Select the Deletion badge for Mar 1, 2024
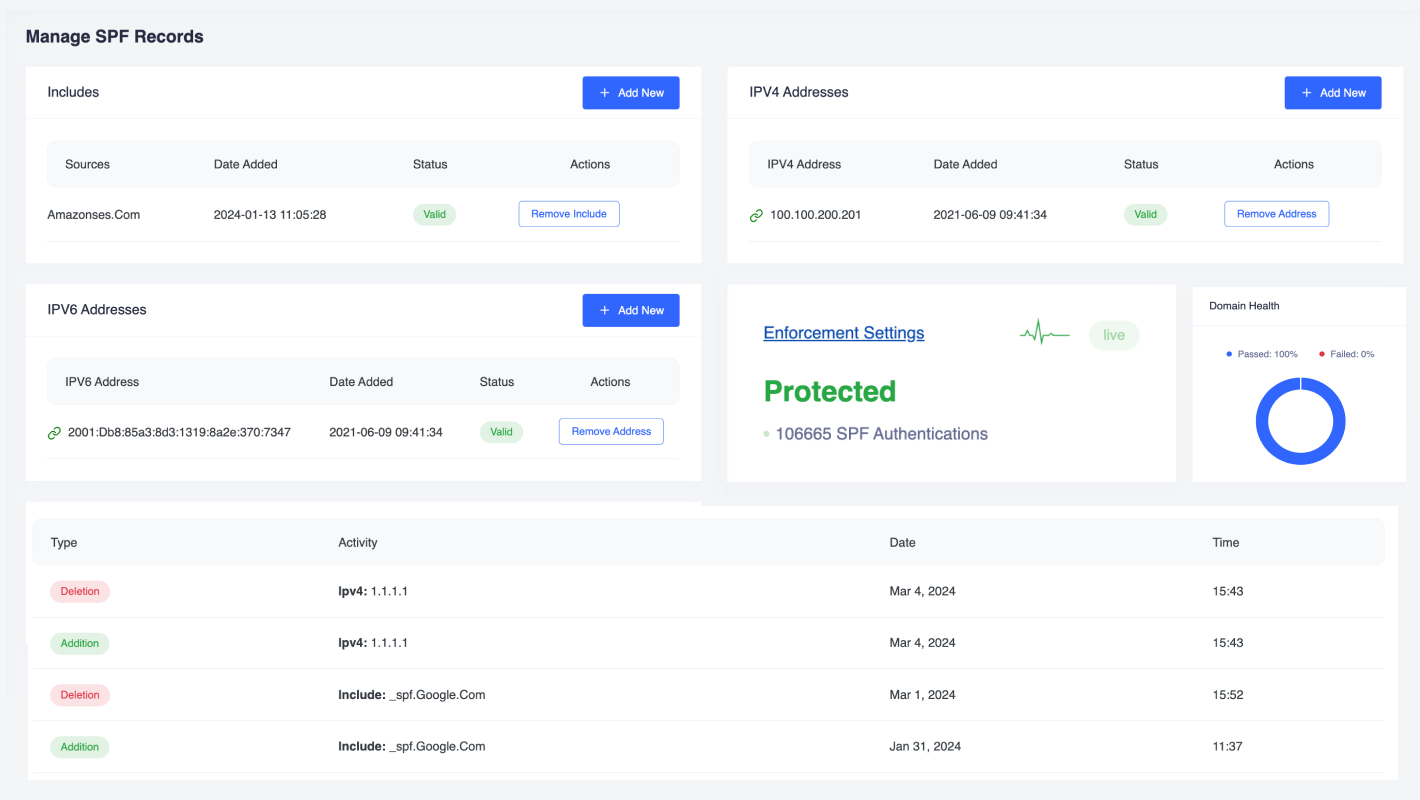Viewport: 1420px width, 800px height. click(80, 695)
